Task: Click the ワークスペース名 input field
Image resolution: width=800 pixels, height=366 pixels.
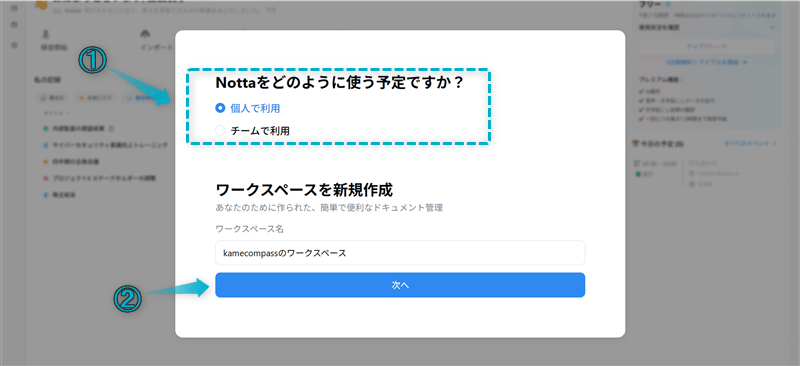Action: (x=400, y=253)
